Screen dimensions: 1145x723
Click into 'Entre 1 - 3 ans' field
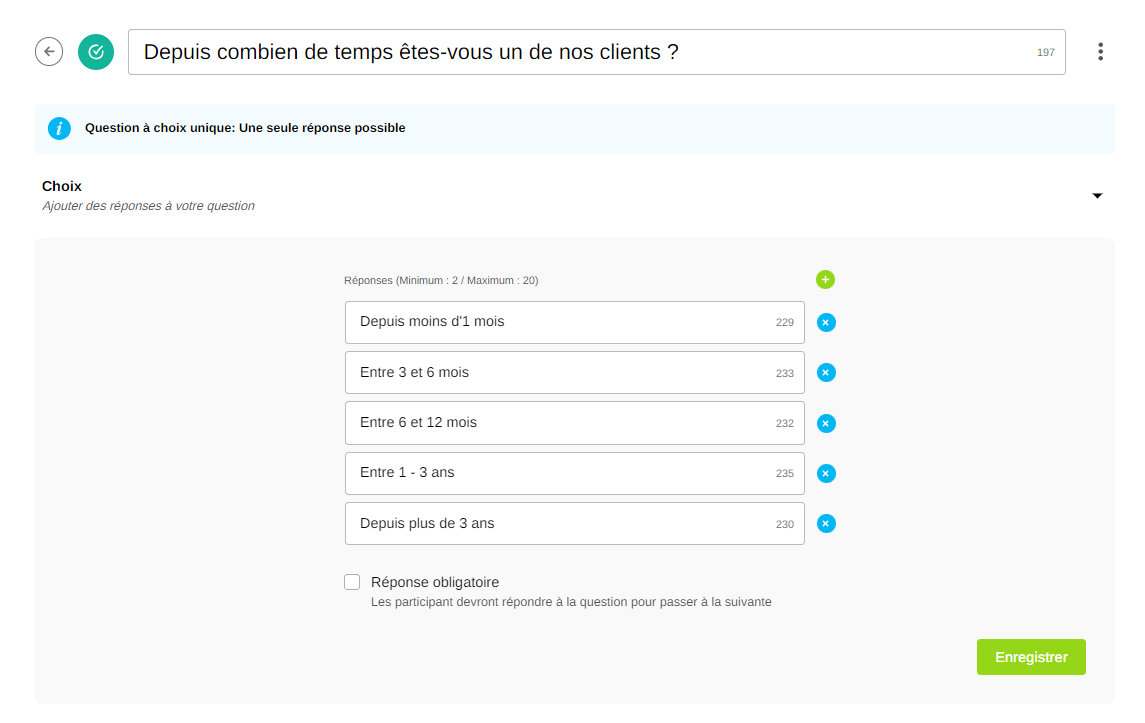tap(560, 473)
